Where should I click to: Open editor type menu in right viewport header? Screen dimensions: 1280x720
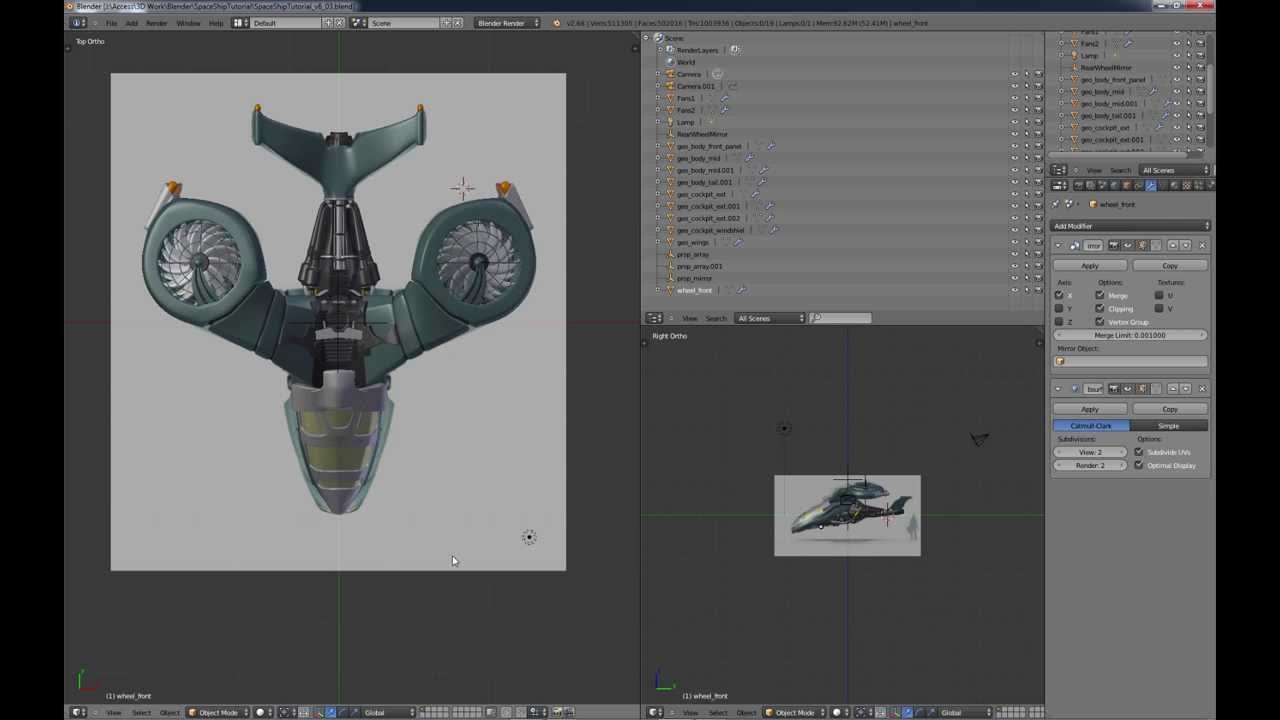[x=655, y=712]
